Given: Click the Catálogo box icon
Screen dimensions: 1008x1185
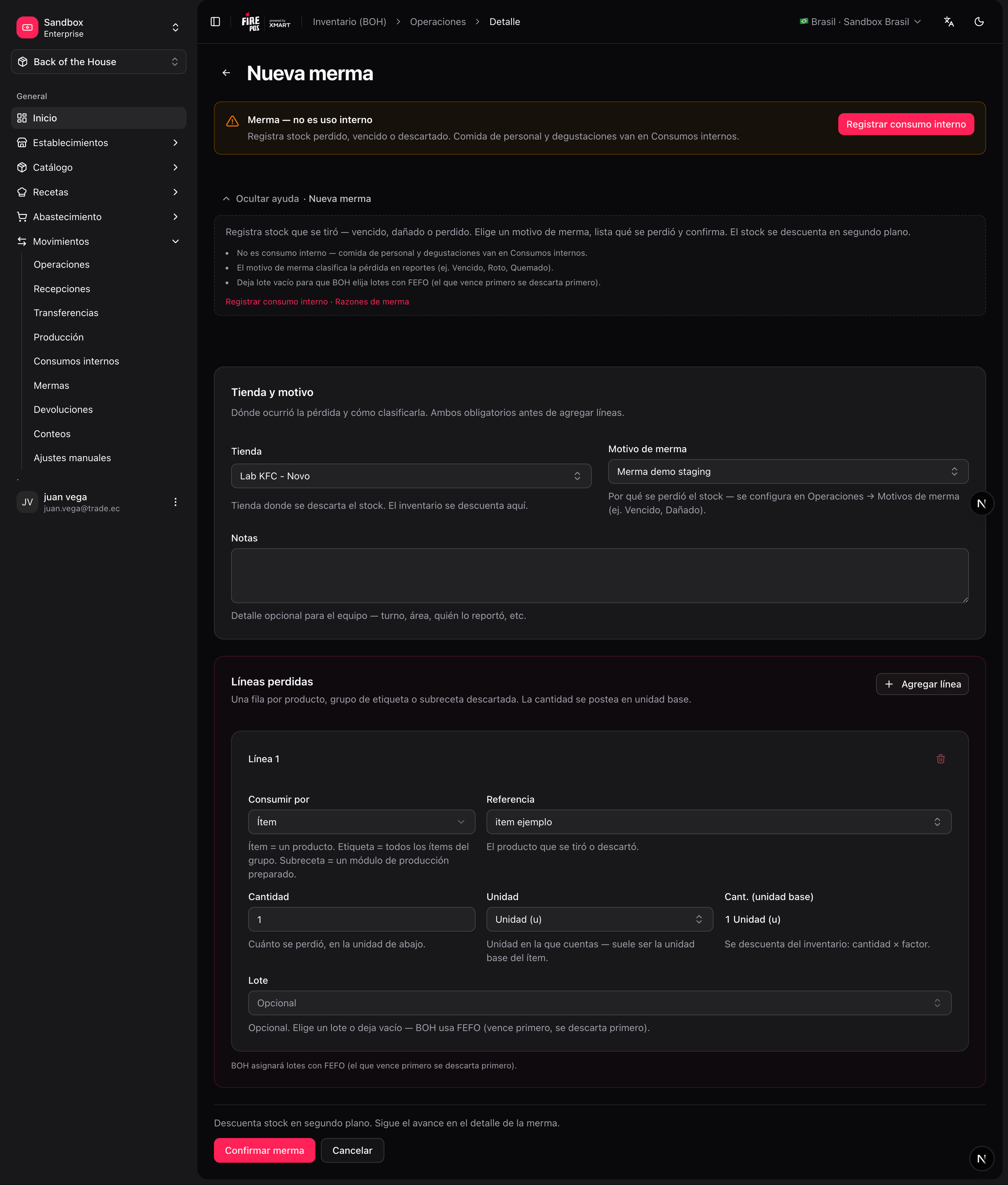Looking at the screenshot, I should [22, 167].
